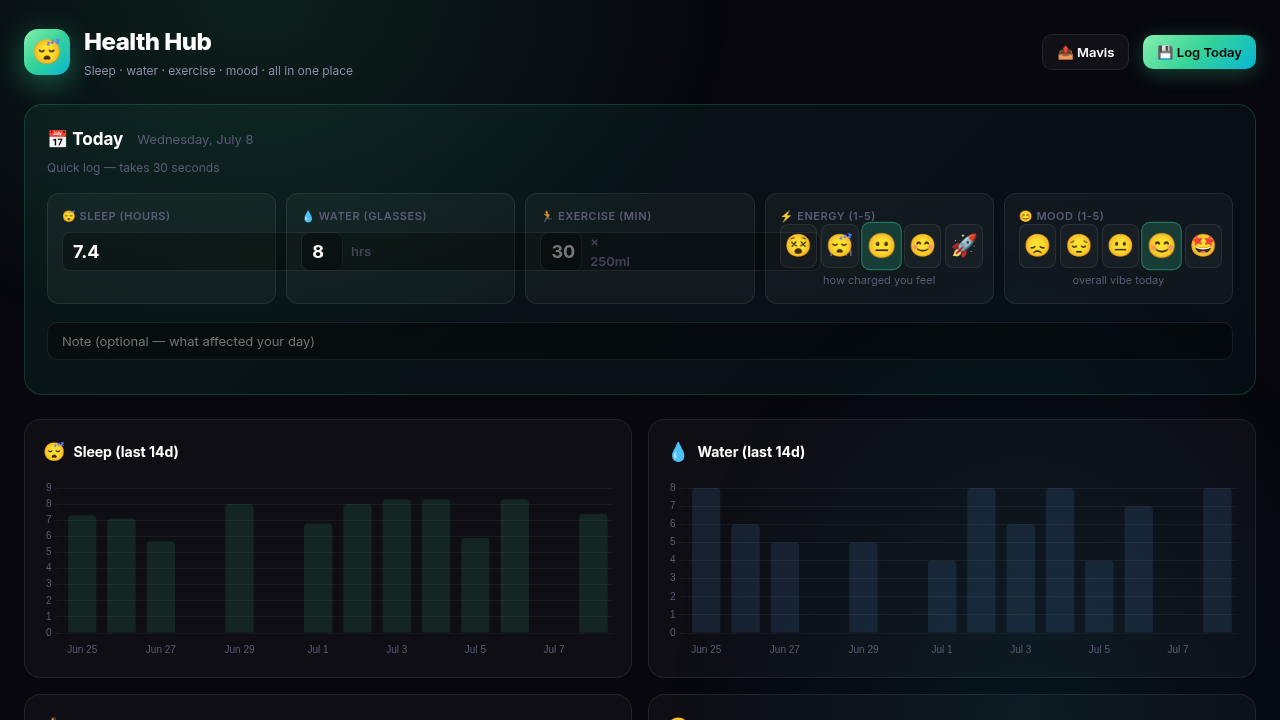
Task: Select the smiling face mood
Action: (x=1161, y=246)
